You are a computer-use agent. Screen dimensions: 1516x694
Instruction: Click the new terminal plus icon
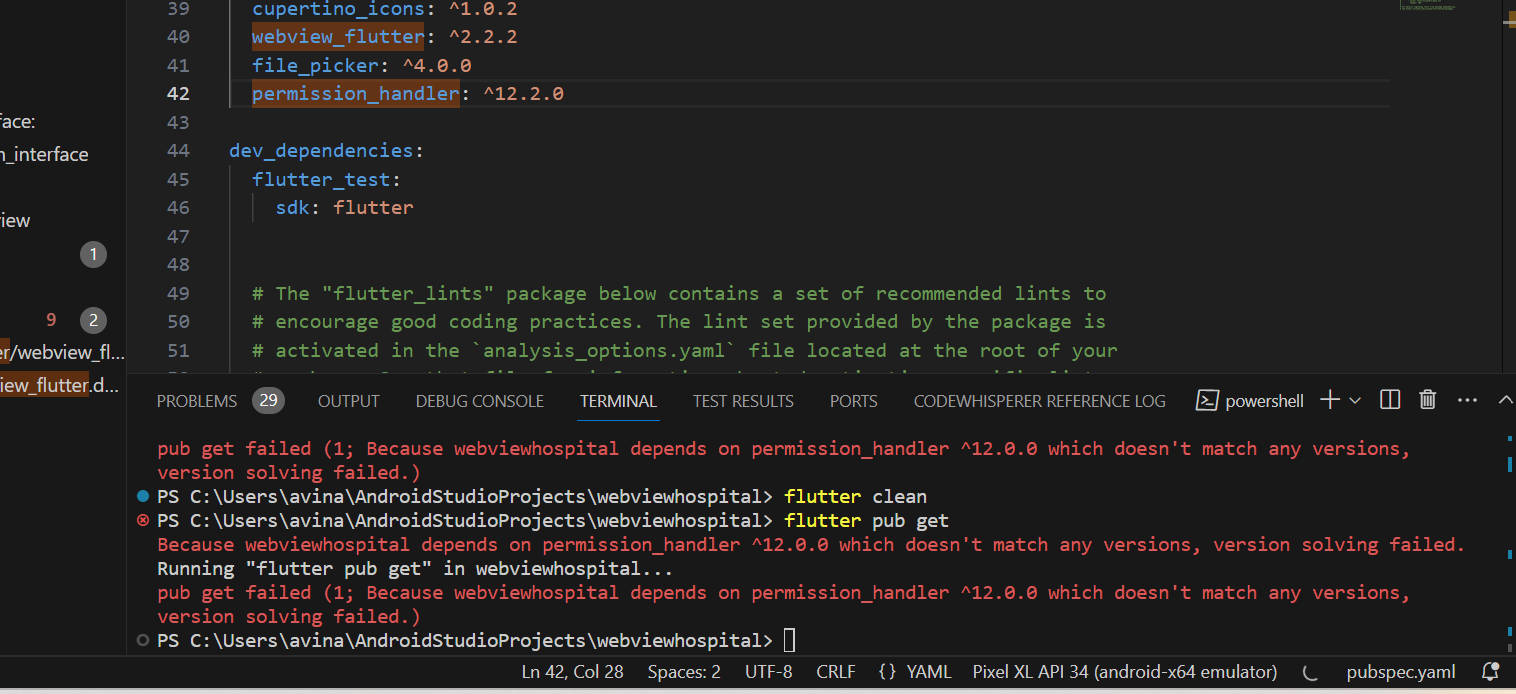(1330, 400)
